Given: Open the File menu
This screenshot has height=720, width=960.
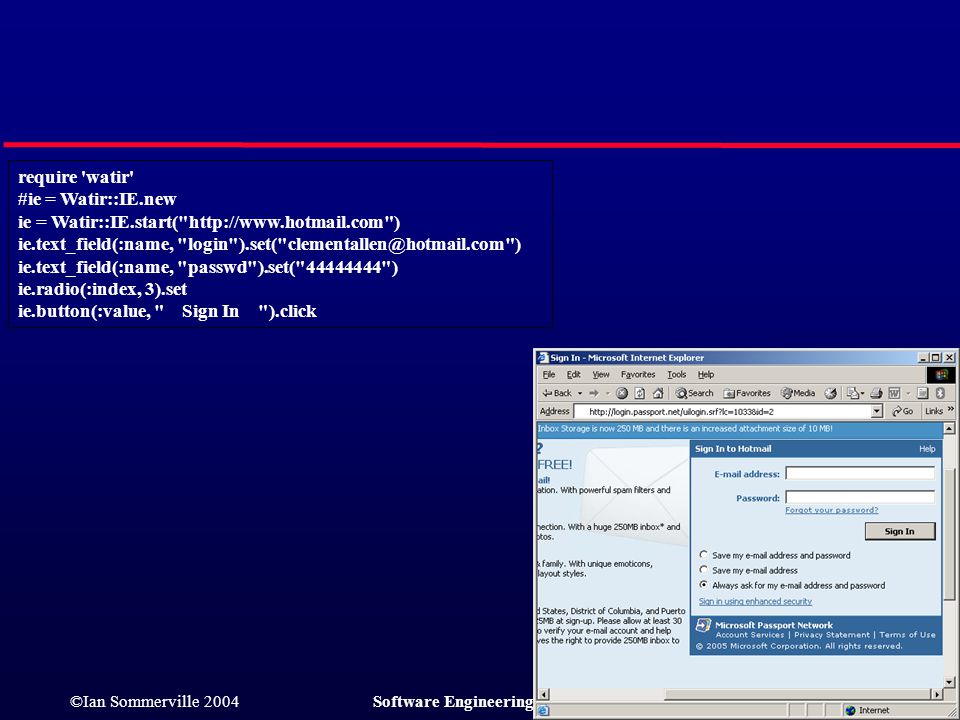Looking at the screenshot, I should pyautogui.click(x=549, y=374).
